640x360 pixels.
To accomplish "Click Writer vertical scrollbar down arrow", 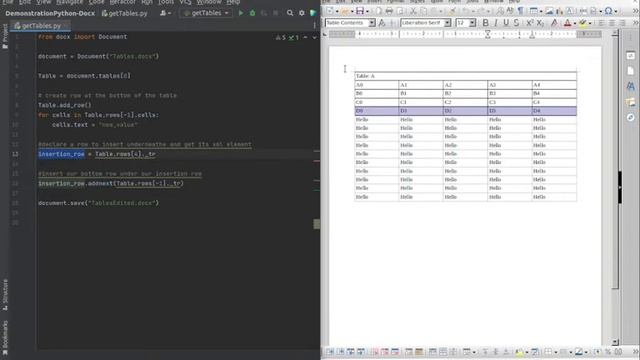I will coord(615,342).
